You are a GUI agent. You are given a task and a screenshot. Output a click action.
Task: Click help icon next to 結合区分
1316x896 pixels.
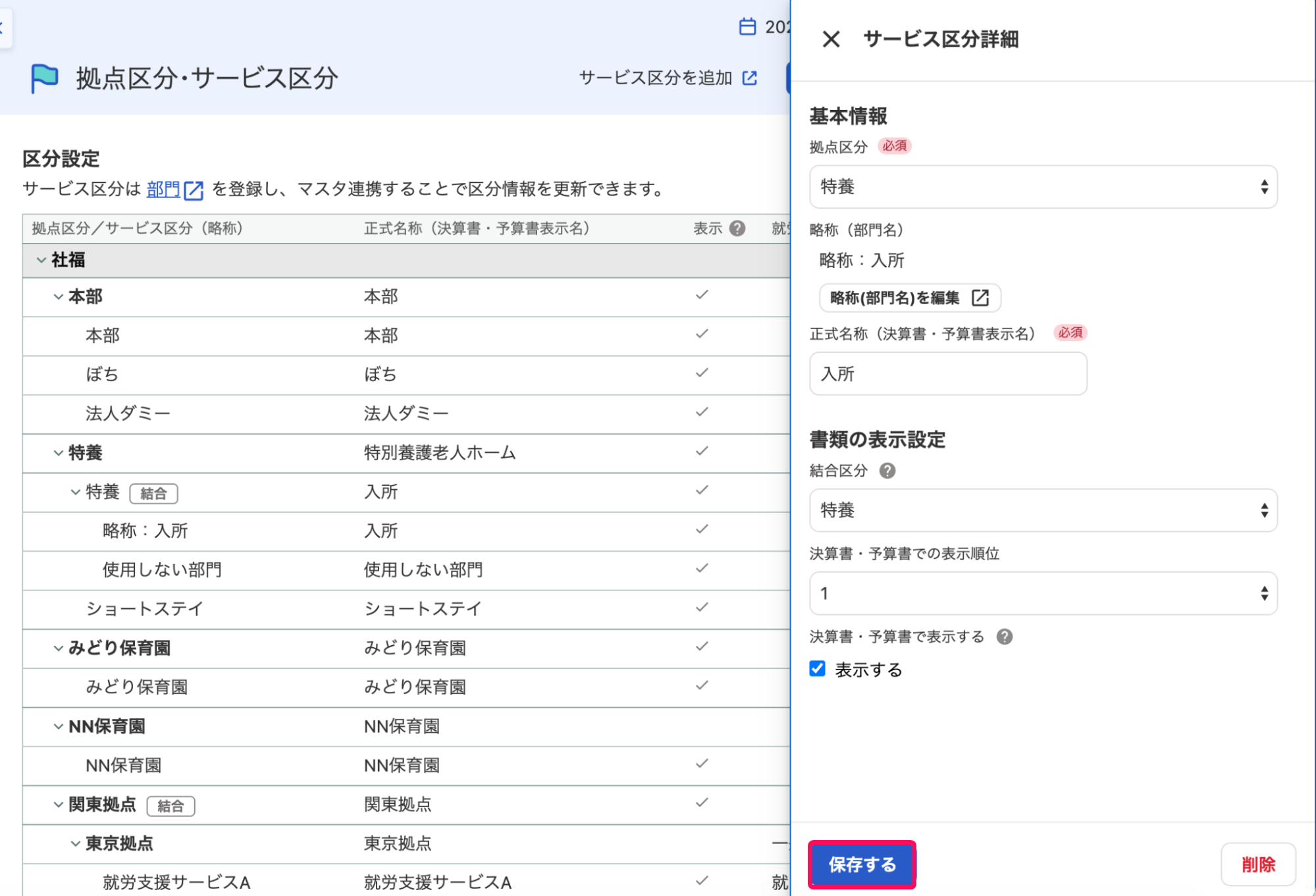point(887,471)
